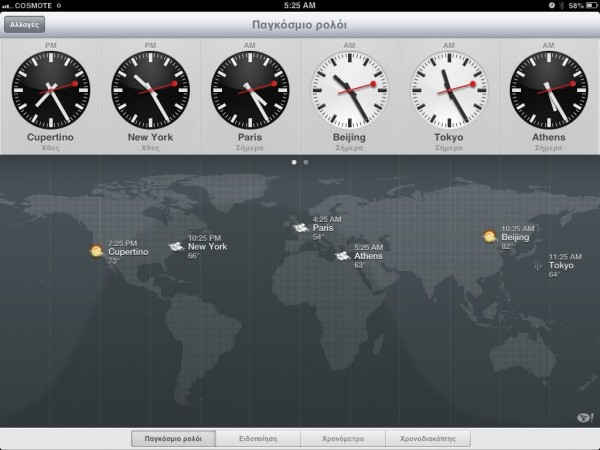Click the Beijing sunny weather icon on map

(489, 236)
